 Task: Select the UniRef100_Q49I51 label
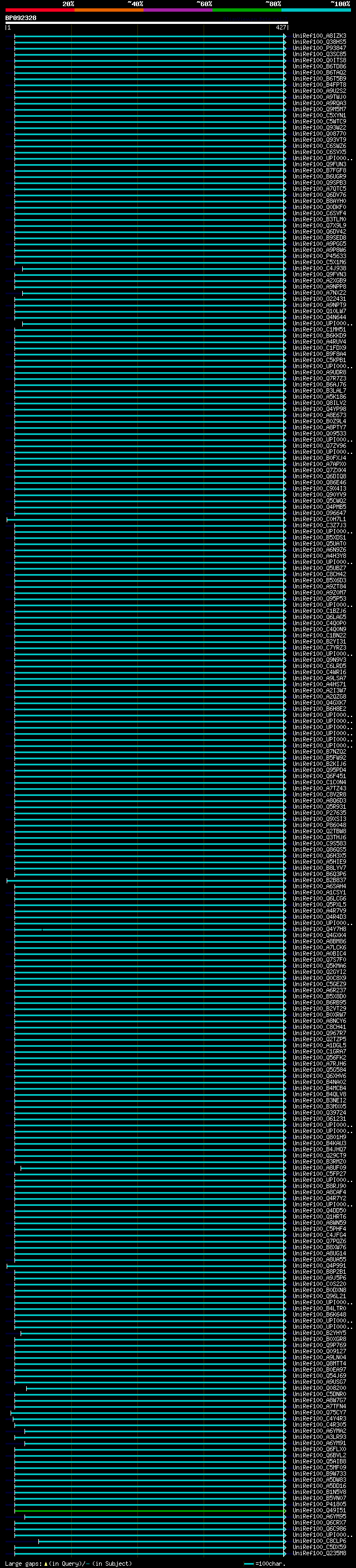(x=319, y=1510)
